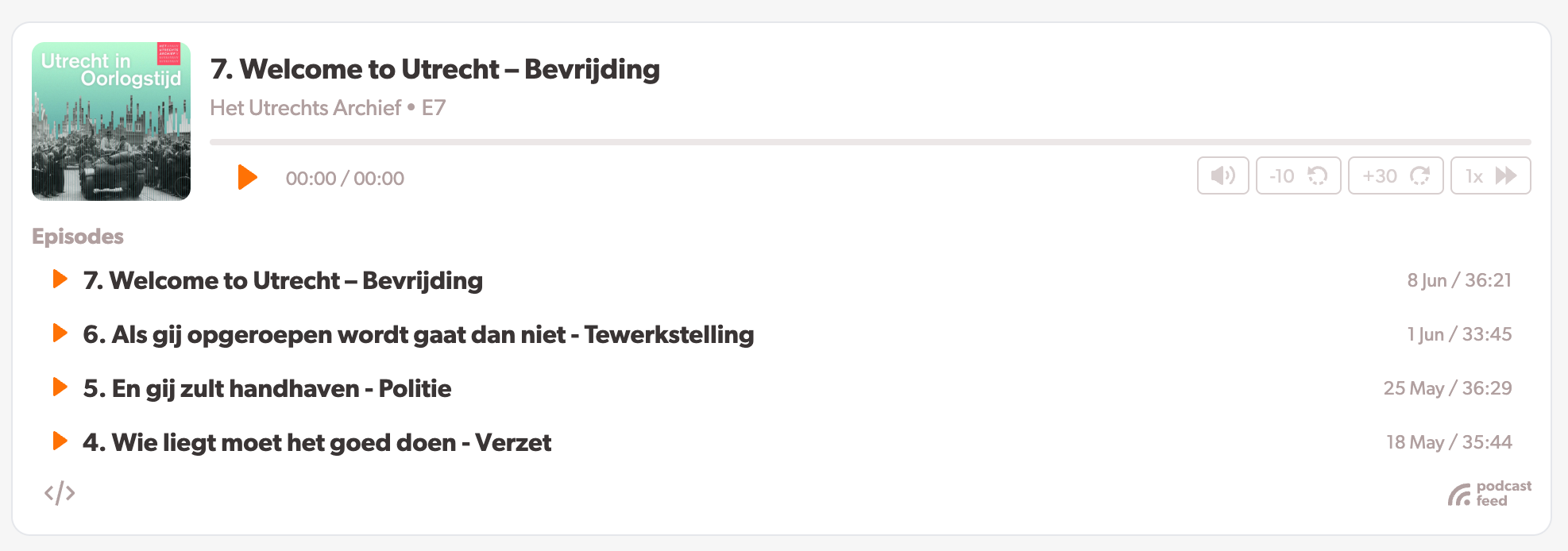Image resolution: width=1568 pixels, height=551 pixels.
Task: Click the Episodes section heading
Action: tap(78, 237)
